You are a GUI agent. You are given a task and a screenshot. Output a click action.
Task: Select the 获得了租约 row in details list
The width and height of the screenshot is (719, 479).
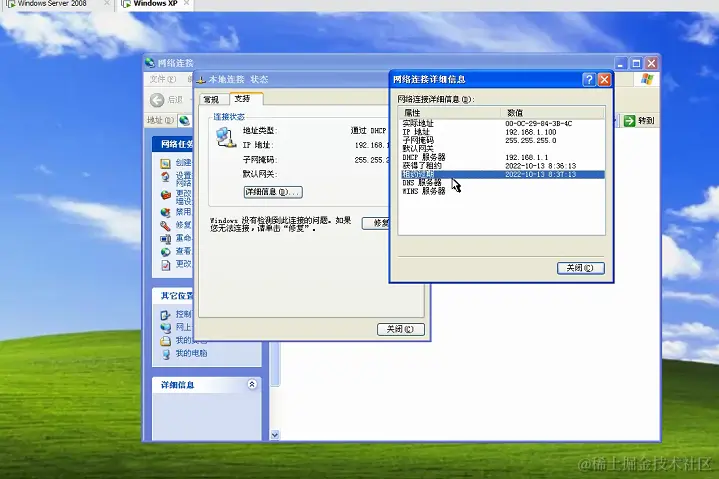502,166
